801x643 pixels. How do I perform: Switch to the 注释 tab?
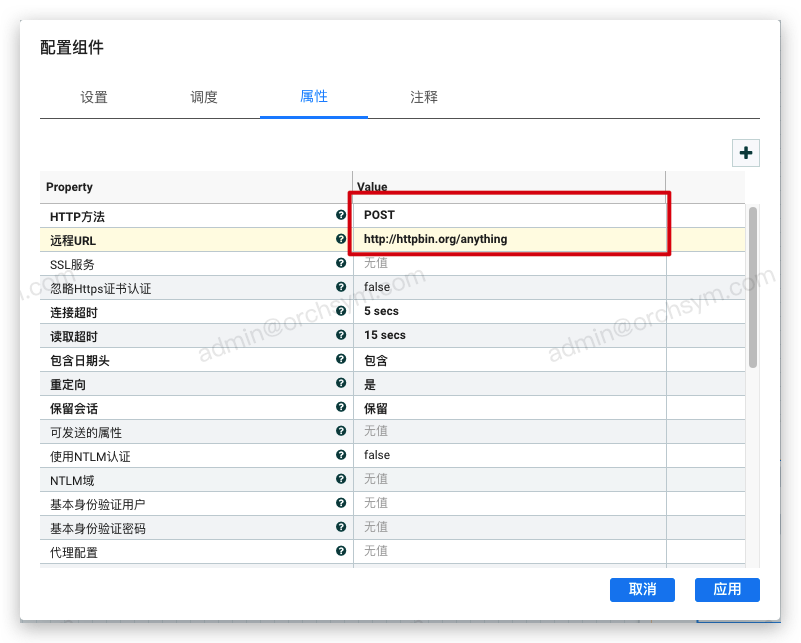[x=424, y=97]
